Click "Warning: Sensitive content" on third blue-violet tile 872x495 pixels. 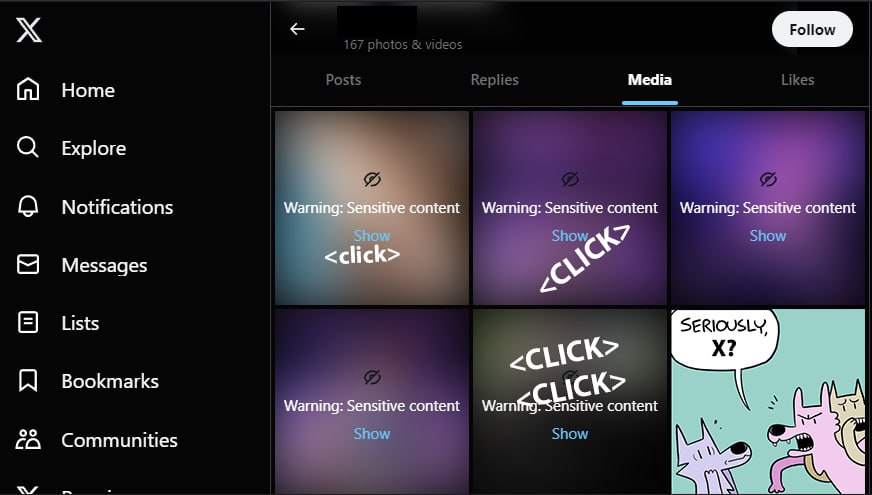click(767, 208)
